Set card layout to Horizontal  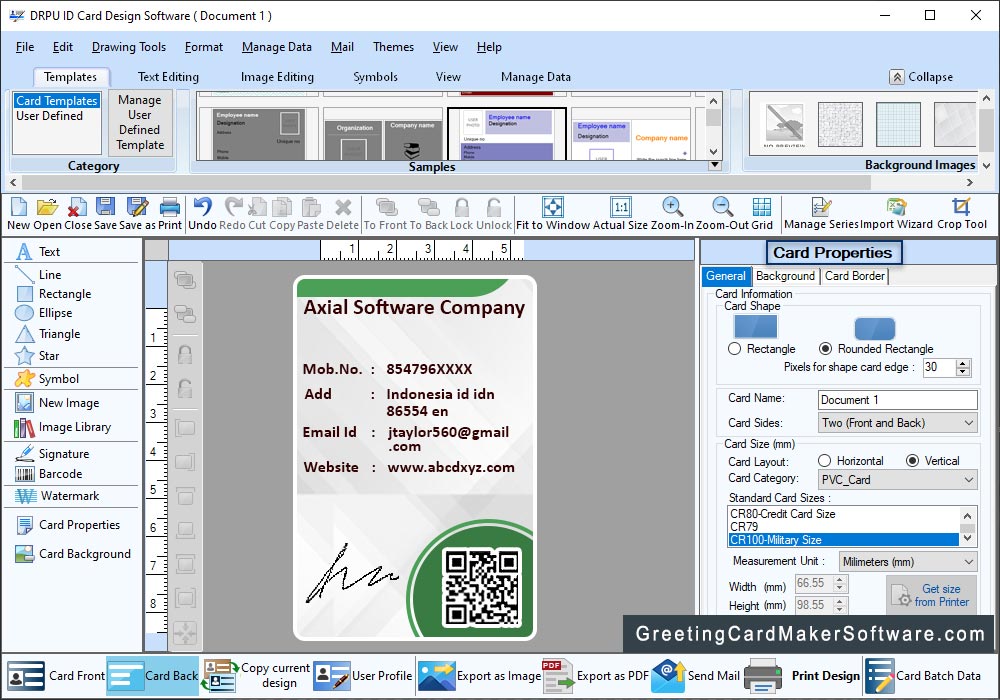[x=825, y=461]
